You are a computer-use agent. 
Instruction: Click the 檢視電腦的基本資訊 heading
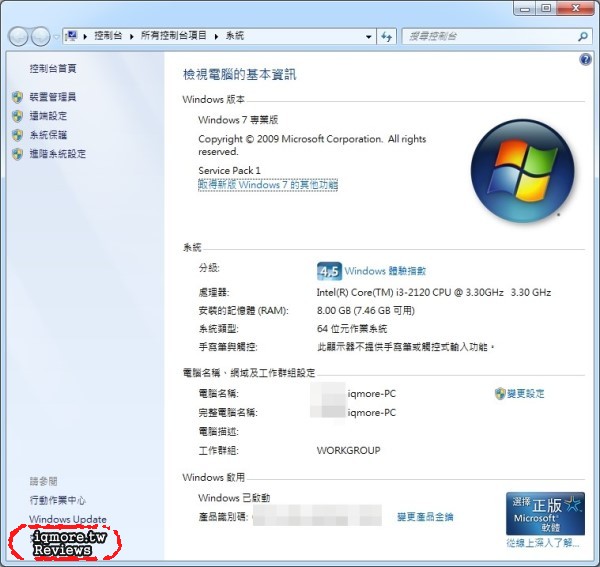(x=240, y=75)
